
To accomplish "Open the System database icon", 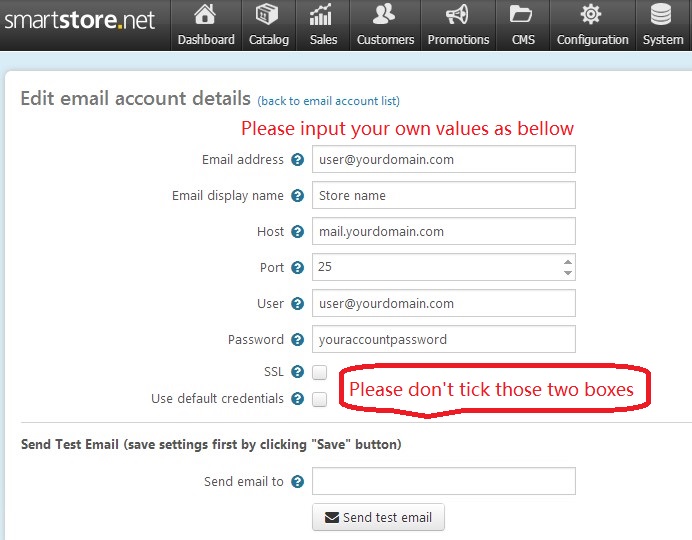I will pos(662,16).
